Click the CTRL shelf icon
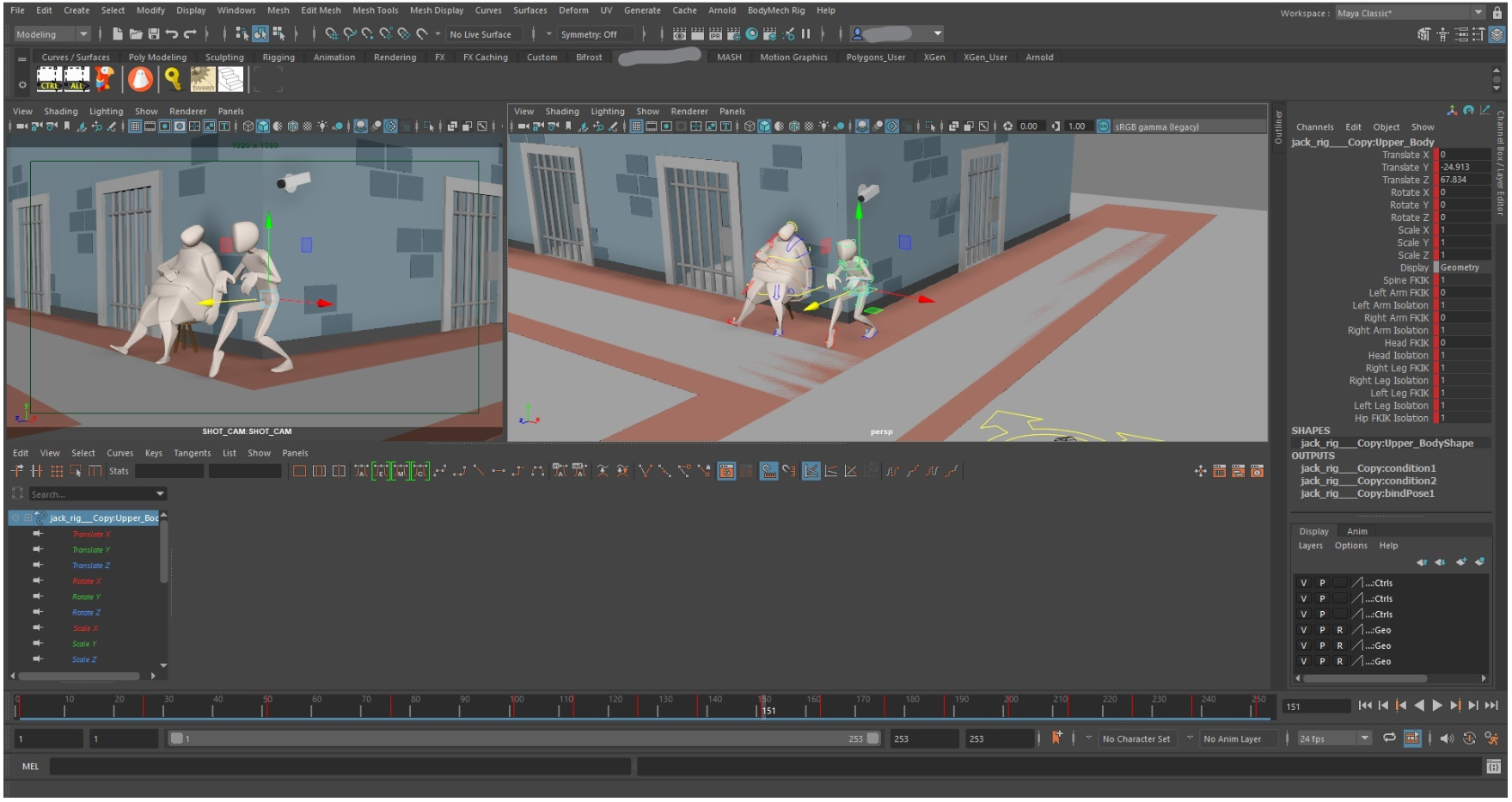The image size is (1512, 802). (x=49, y=79)
